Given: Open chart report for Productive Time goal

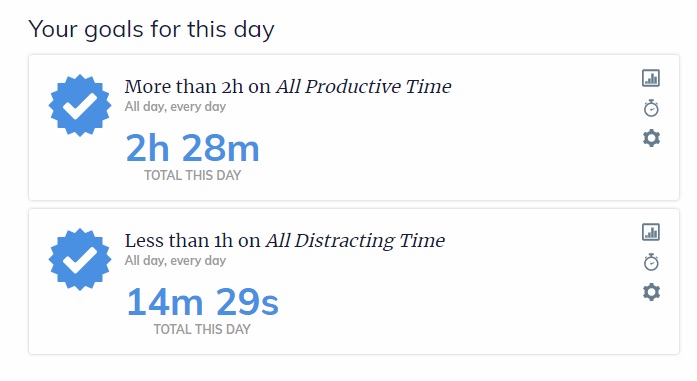Looking at the screenshot, I should pyautogui.click(x=651, y=78).
